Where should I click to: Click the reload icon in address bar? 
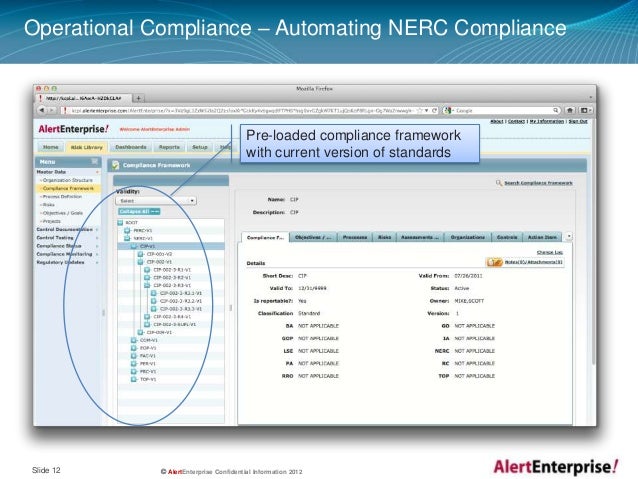coord(435,110)
